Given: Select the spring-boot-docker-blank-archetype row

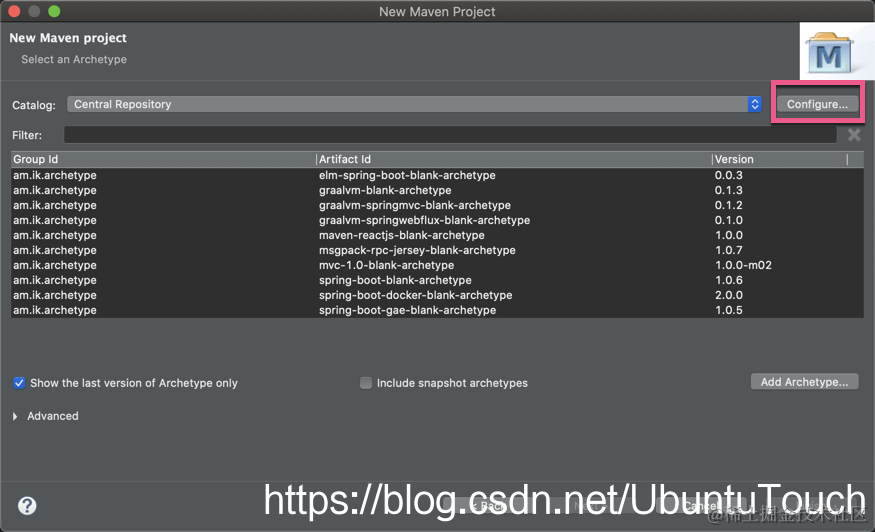Looking at the screenshot, I should (437, 295).
